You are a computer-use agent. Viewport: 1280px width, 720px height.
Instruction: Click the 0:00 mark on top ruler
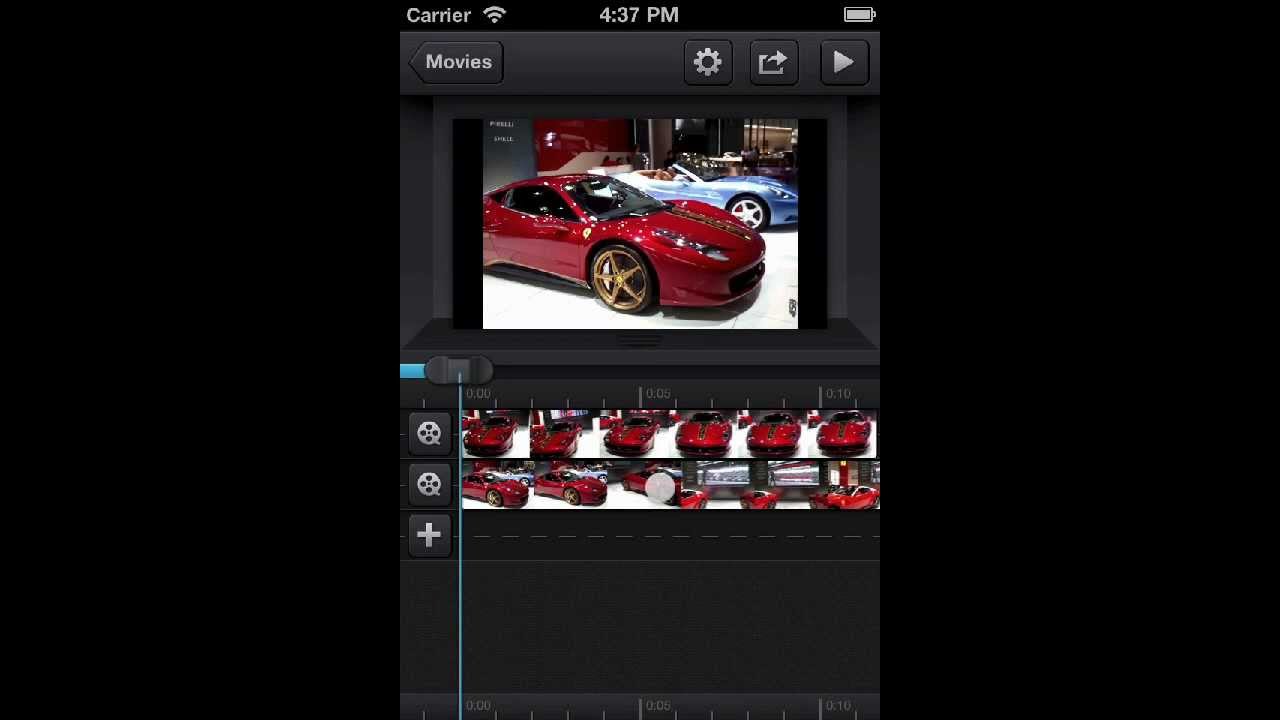pyautogui.click(x=478, y=394)
